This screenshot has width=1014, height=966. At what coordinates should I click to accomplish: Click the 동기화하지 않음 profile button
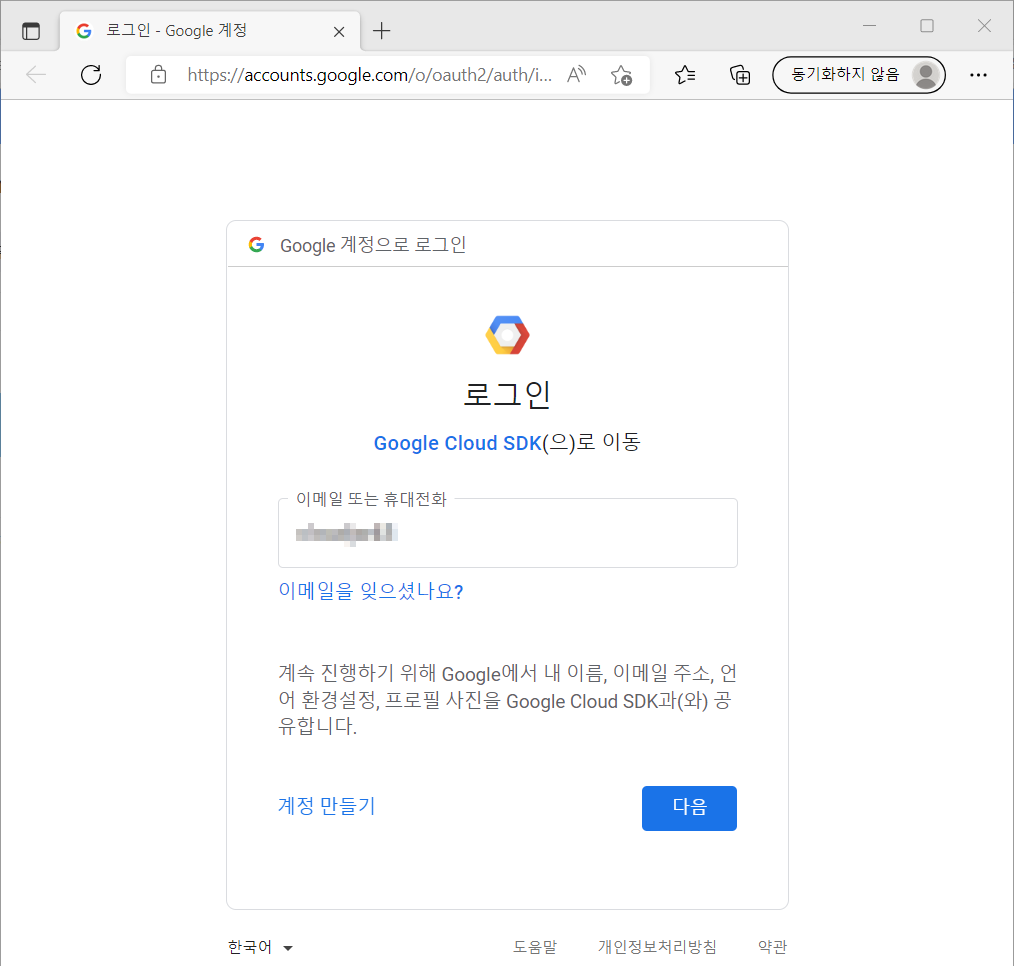(859, 75)
